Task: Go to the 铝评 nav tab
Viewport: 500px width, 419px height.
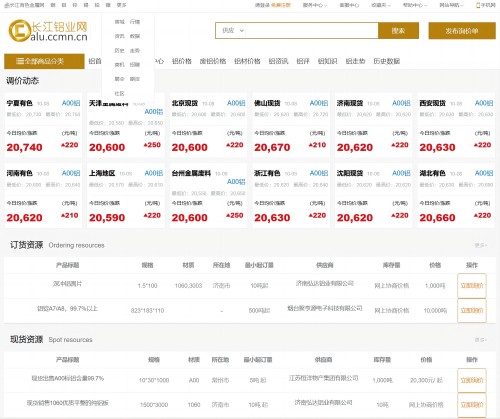Action: coord(303,61)
